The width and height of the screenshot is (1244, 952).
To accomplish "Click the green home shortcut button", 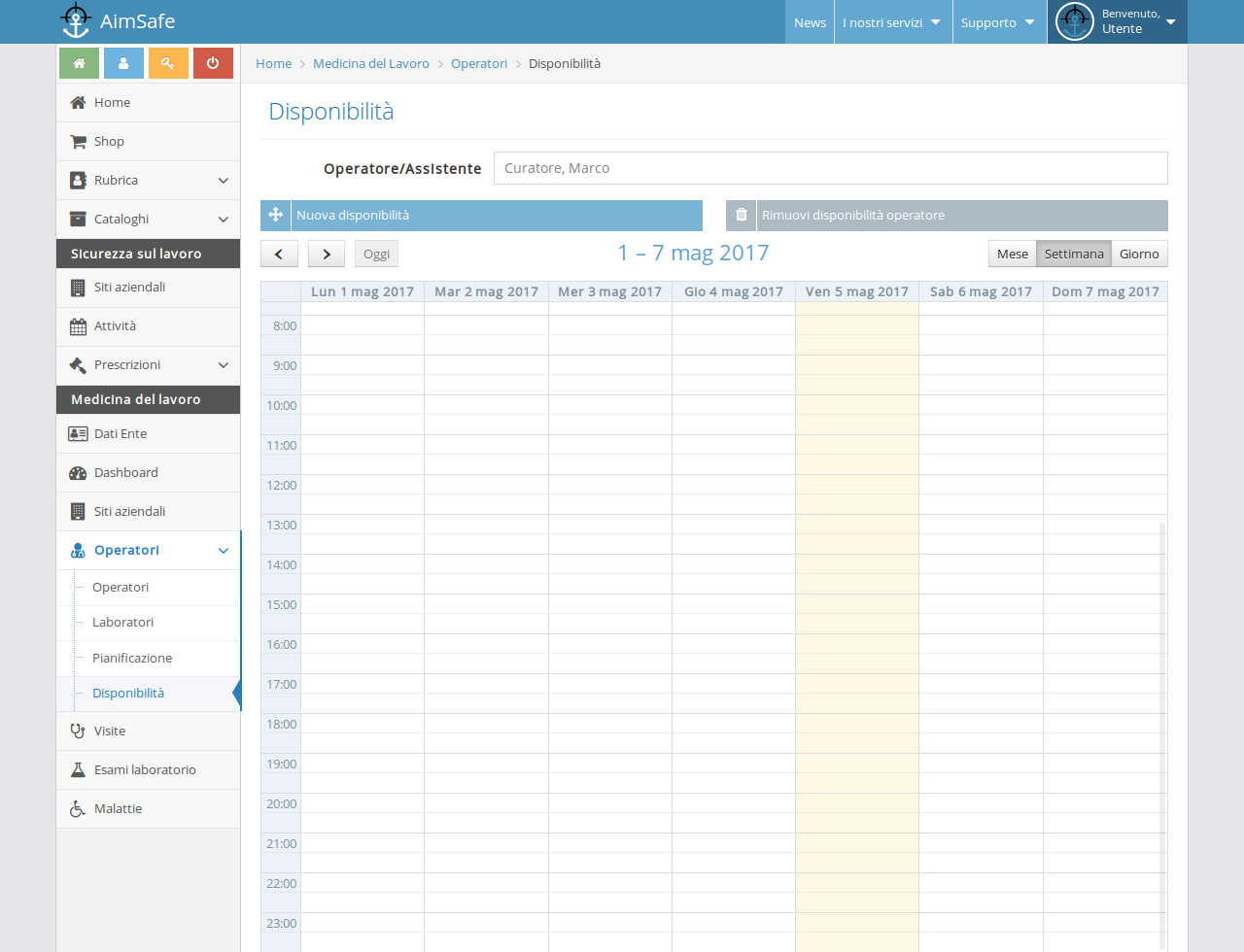I will pyautogui.click(x=79, y=63).
